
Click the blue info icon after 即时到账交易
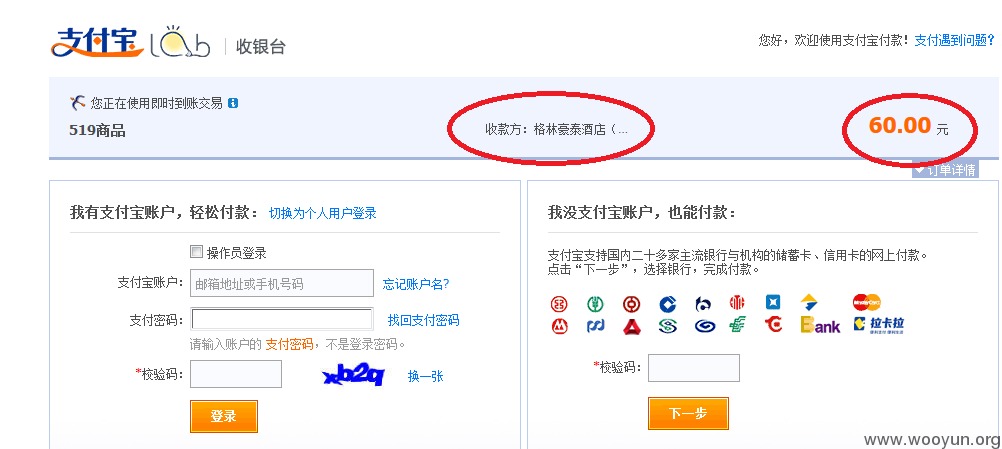point(233,103)
